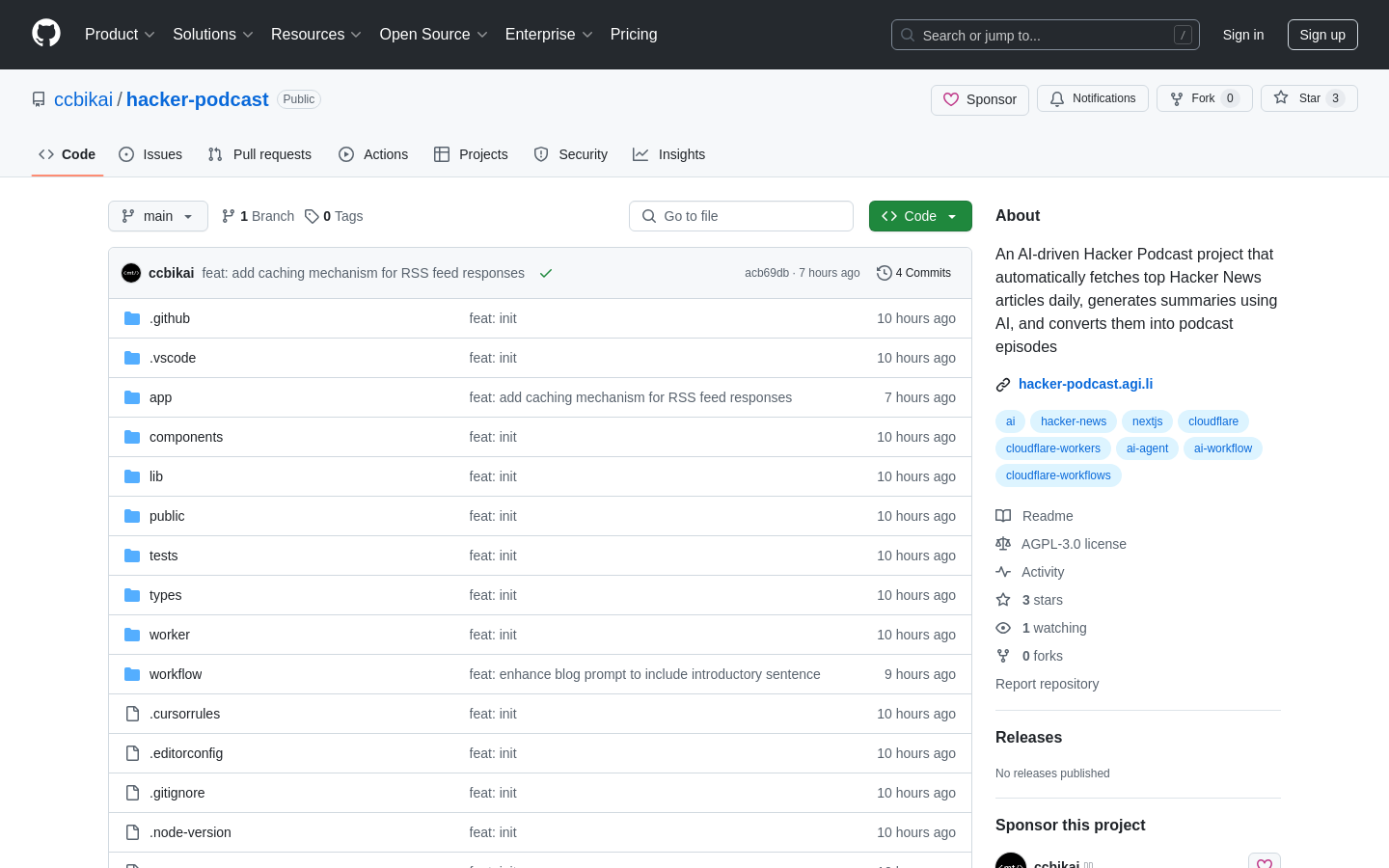Select the hacker-news topic tag

[x=1074, y=421]
